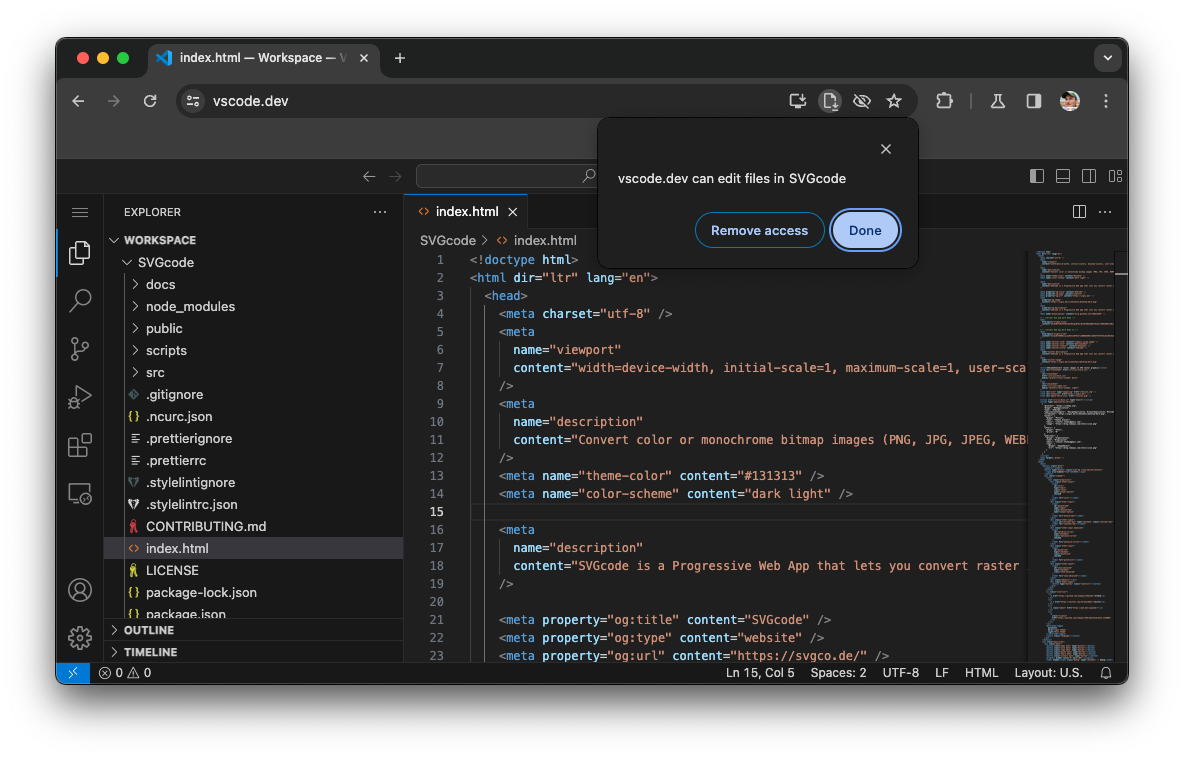Click Remove access in the dialog
The height and width of the screenshot is (758, 1184).
(x=759, y=230)
